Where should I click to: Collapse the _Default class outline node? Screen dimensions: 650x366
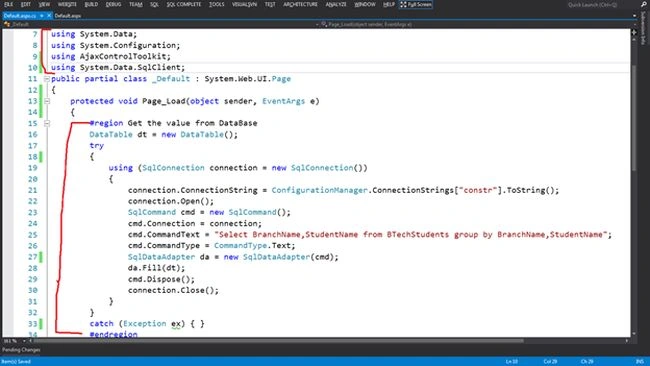click(x=47, y=79)
